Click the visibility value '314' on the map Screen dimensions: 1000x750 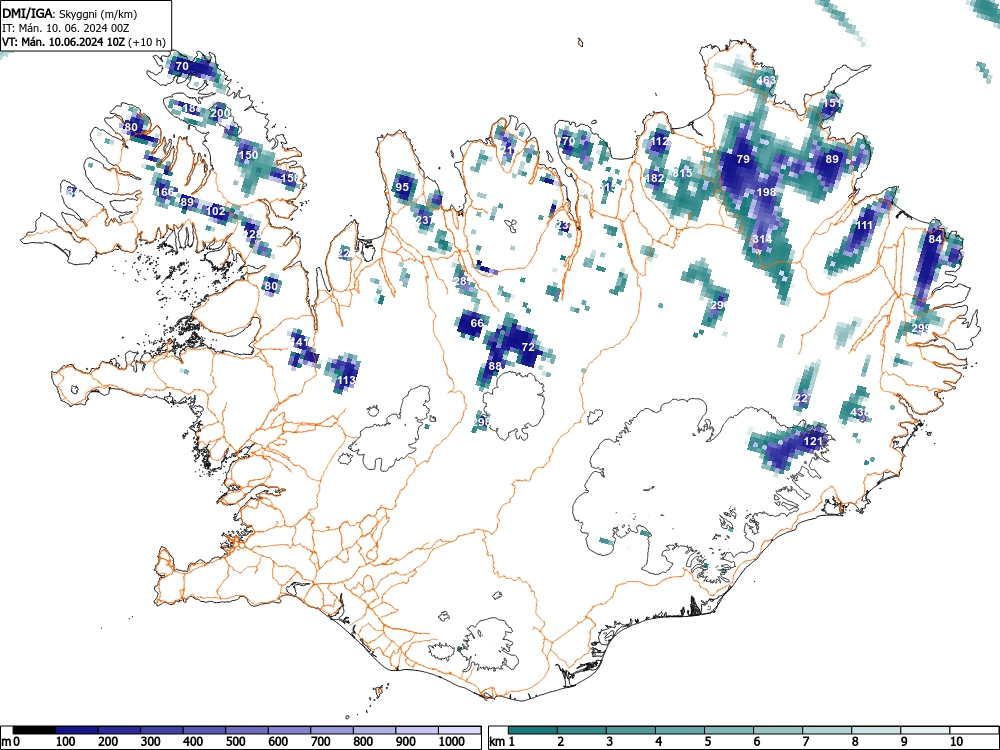(x=761, y=239)
